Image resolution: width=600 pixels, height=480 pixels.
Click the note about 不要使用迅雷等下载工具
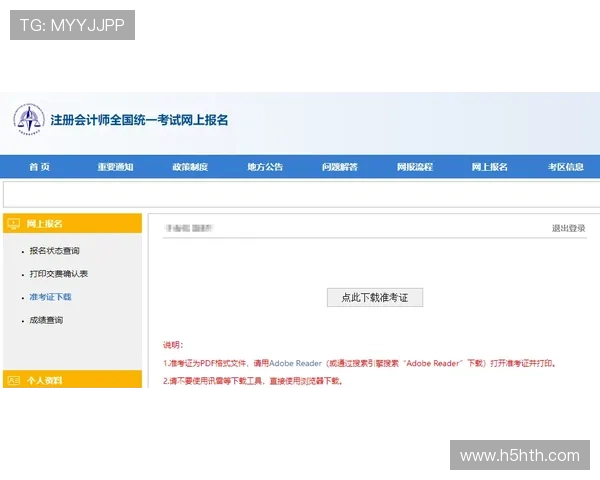coord(253,381)
